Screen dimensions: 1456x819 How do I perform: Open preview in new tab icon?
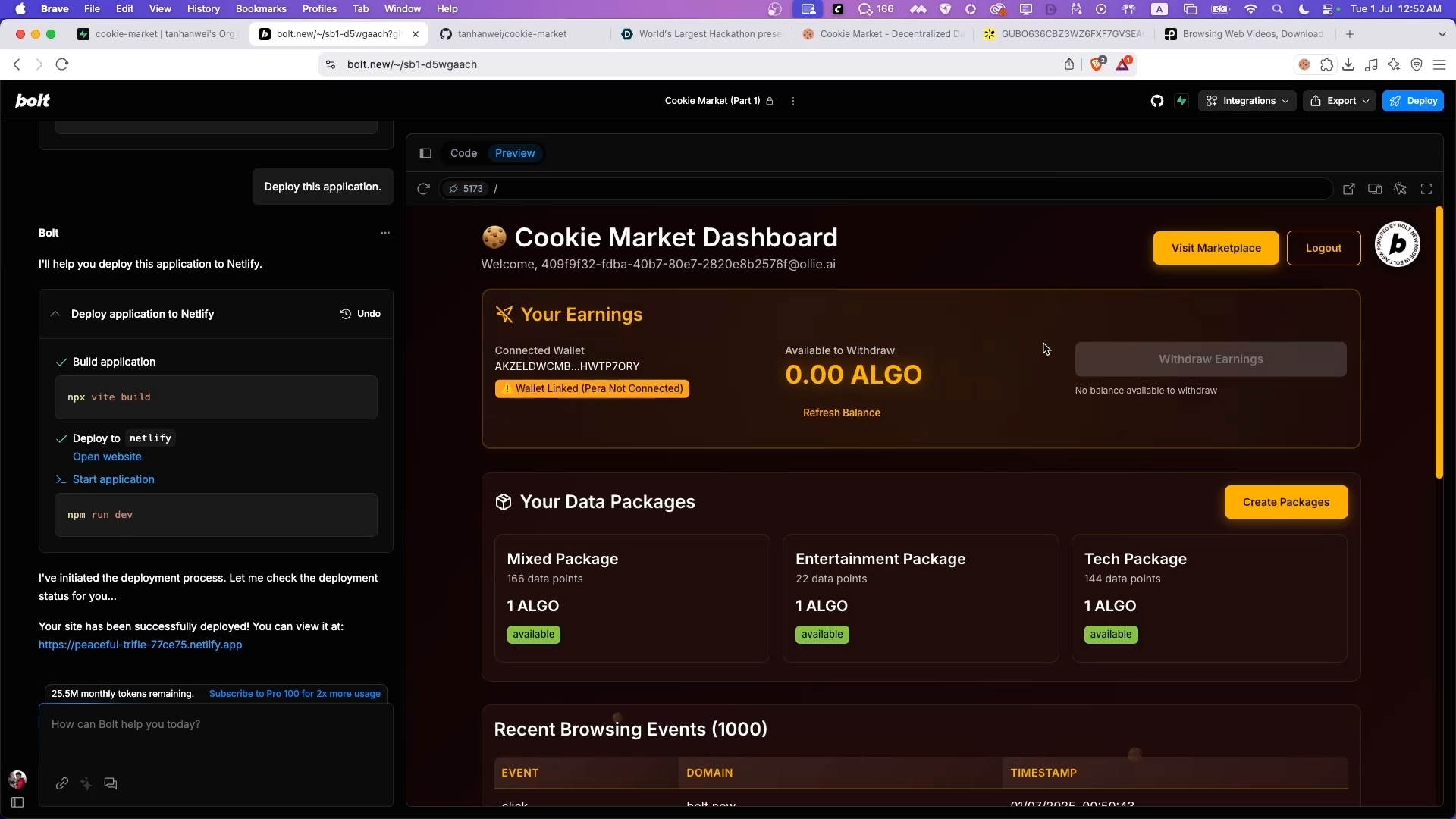[x=1348, y=189]
